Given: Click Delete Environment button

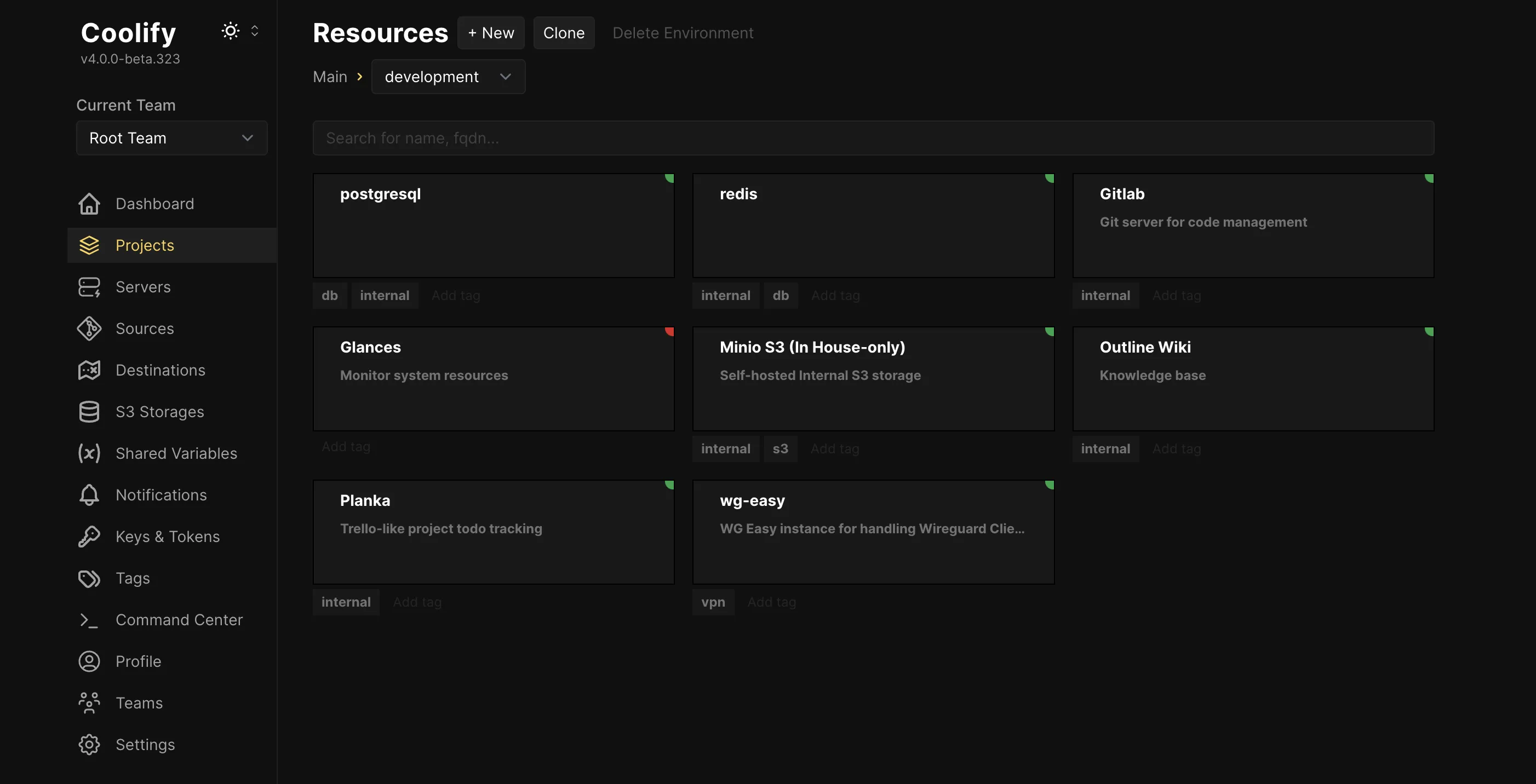Looking at the screenshot, I should tap(683, 33).
